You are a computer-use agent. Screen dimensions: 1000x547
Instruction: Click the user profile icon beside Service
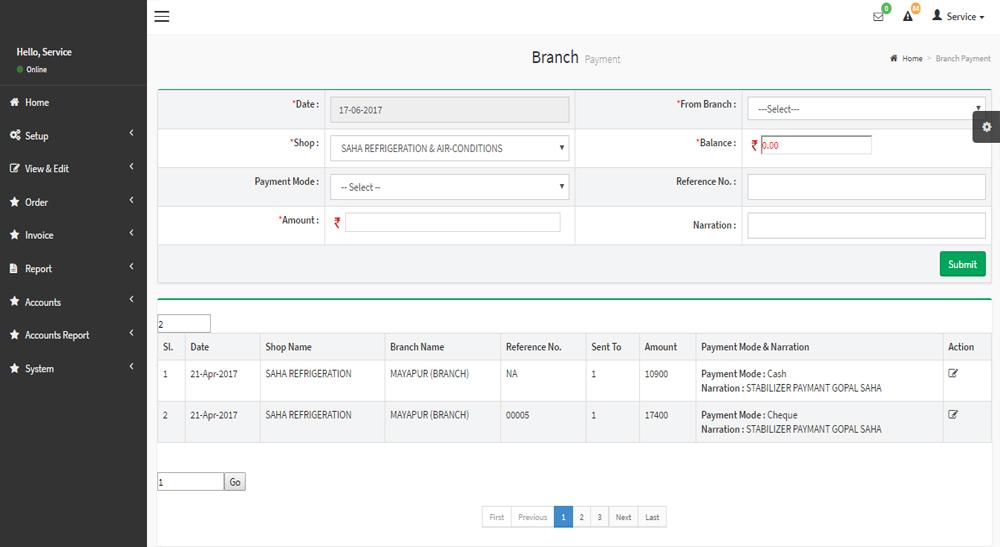[937, 15]
